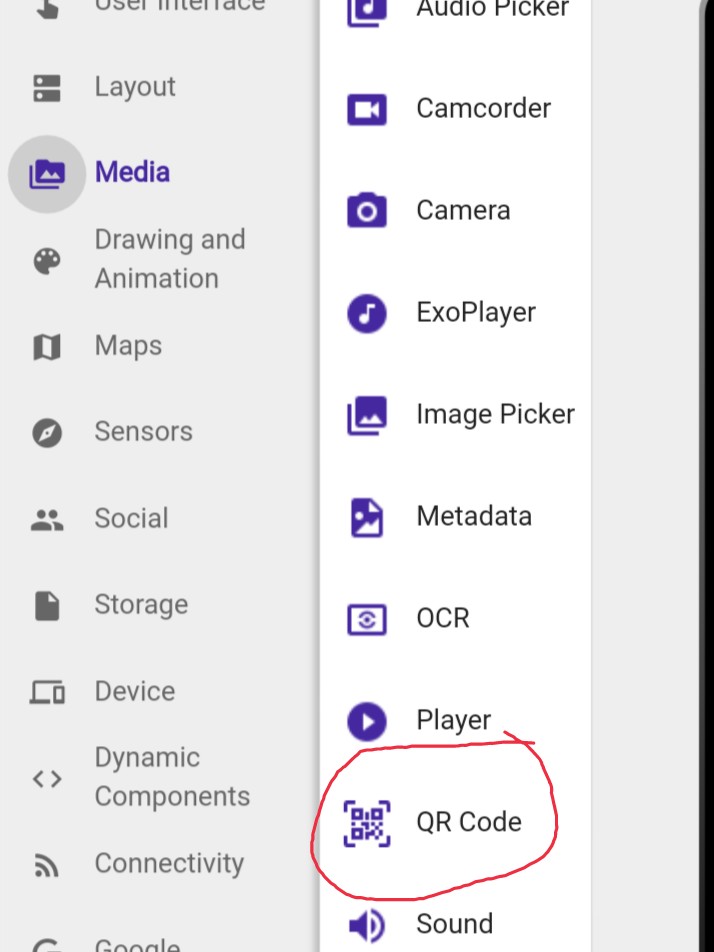The height and width of the screenshot is (952, 714).
Task: Click the Player play-circle icon
Action: (x=367, y=721)
